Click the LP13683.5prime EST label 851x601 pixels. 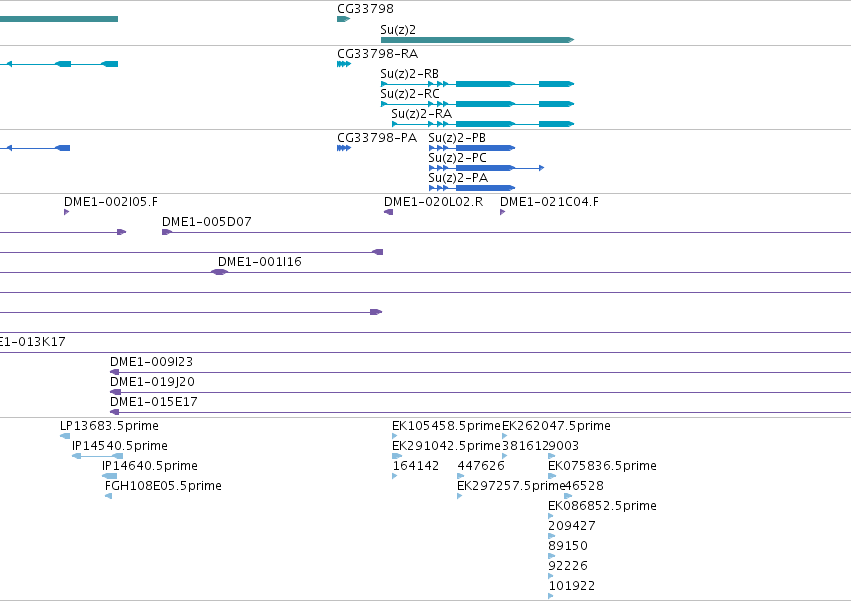coord(109,426)
